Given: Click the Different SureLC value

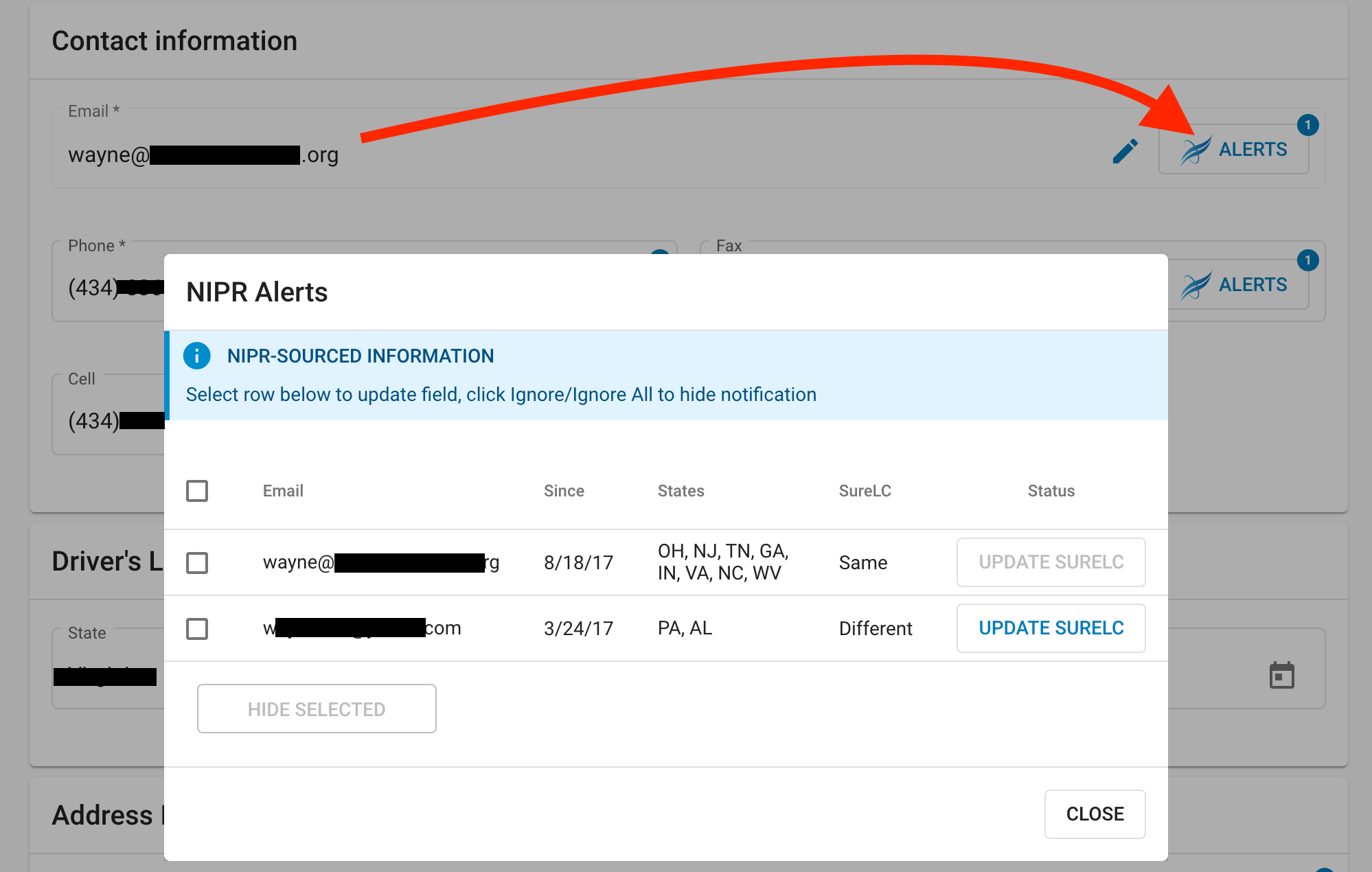Looking at the screenshot, I should click(876, 628).
